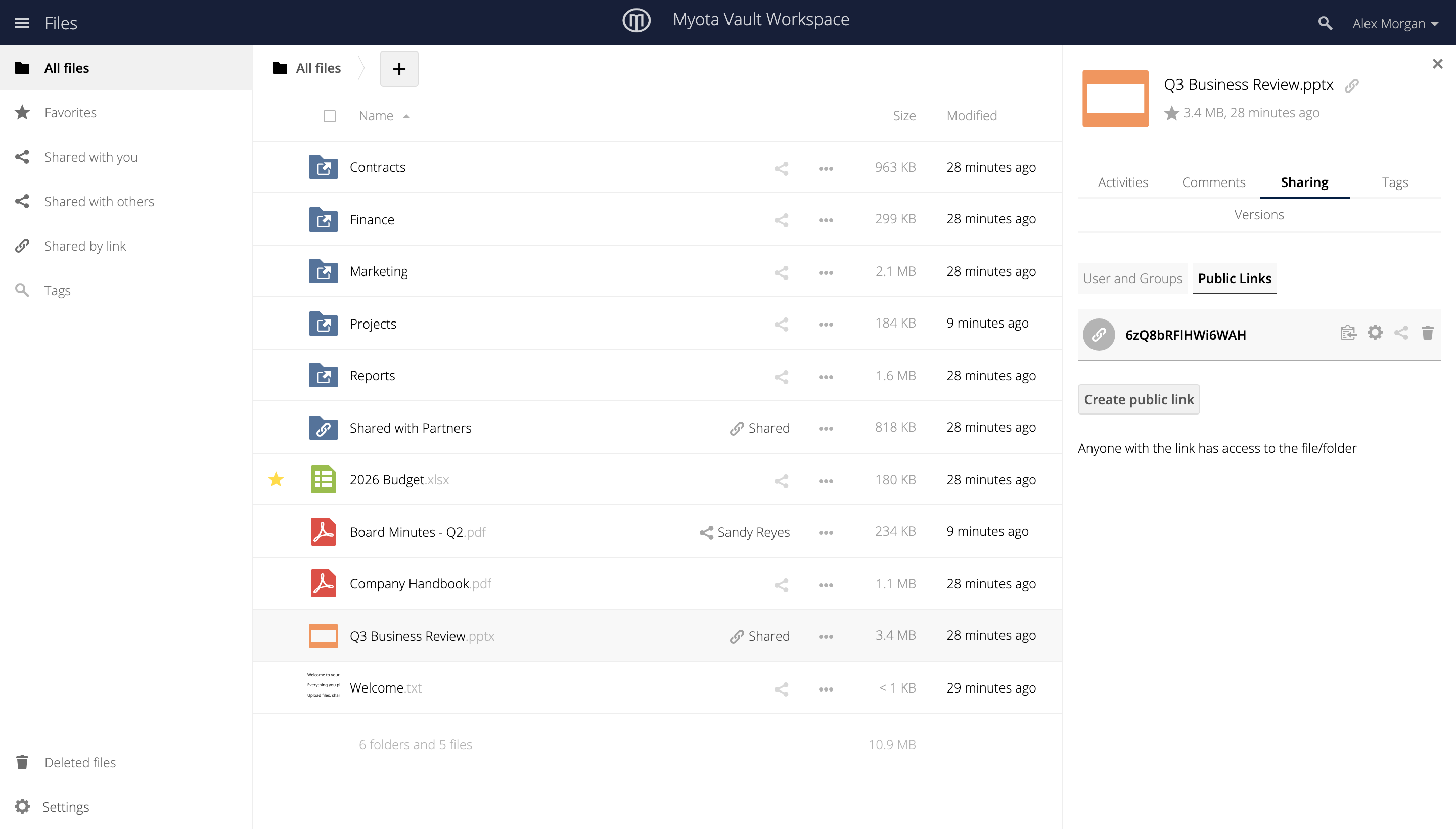Open Shared with others list

point(126,201)
